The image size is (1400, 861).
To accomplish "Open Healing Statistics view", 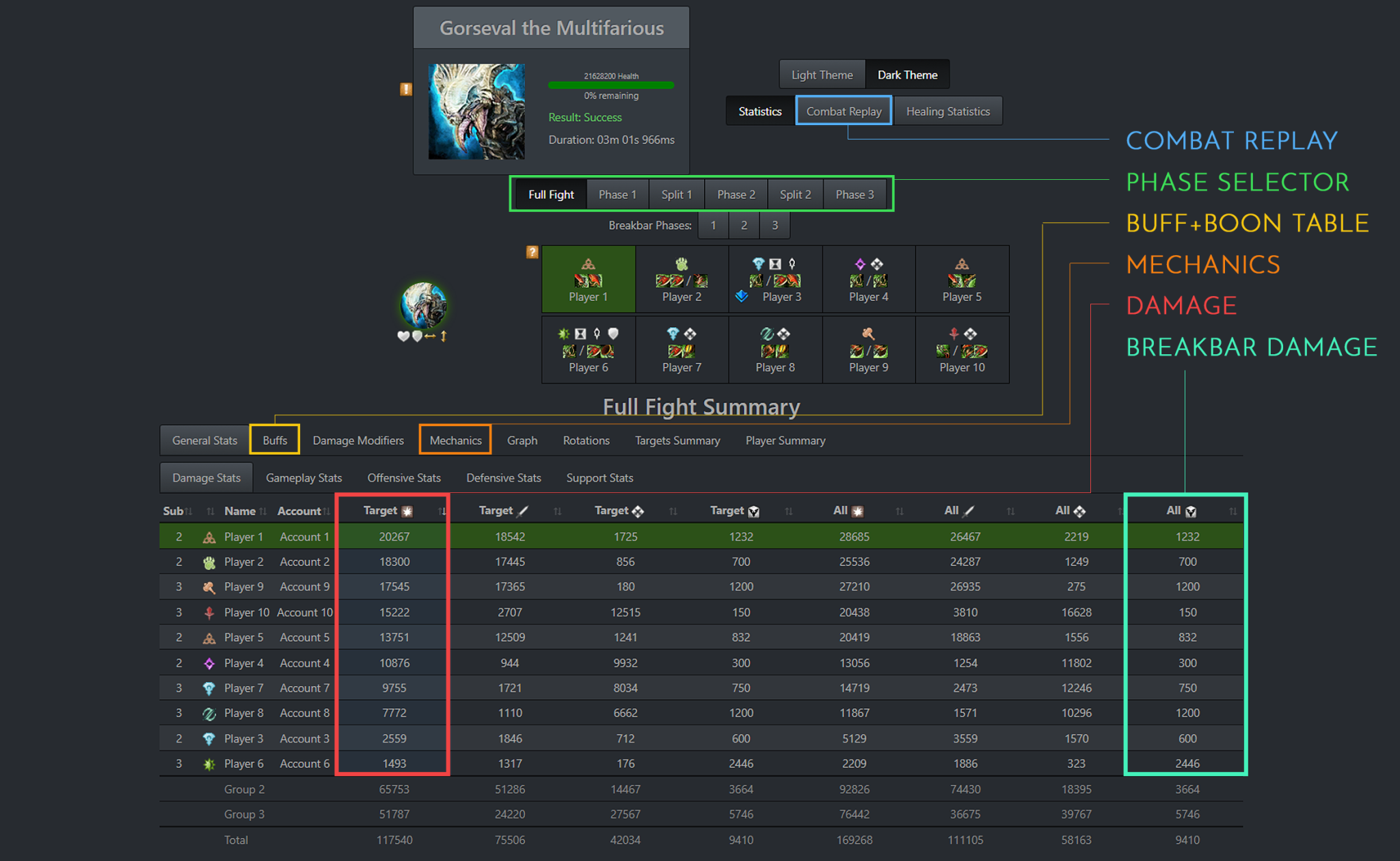I will 947,111.
